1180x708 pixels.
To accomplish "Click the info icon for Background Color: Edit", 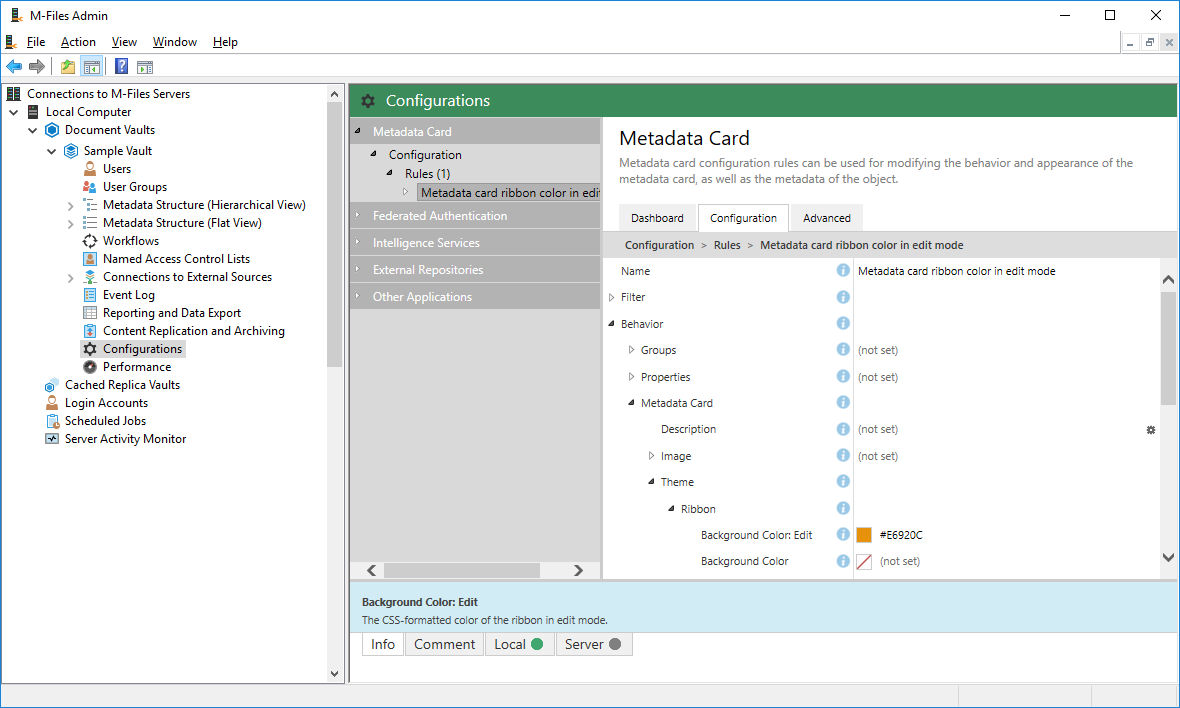I will (843, 534).
